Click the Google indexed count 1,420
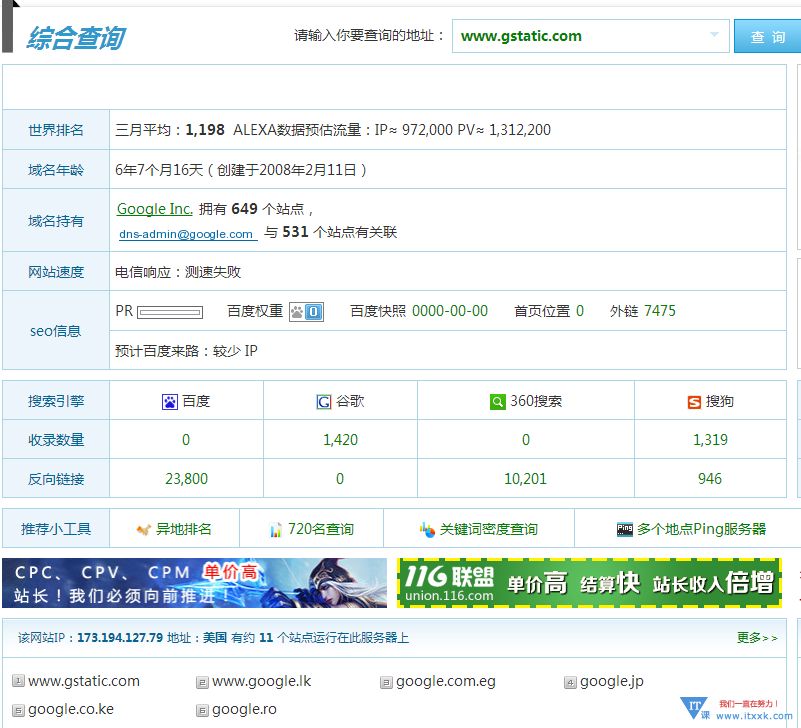This screenshot has height=728, width=801. tap(340, 439)
